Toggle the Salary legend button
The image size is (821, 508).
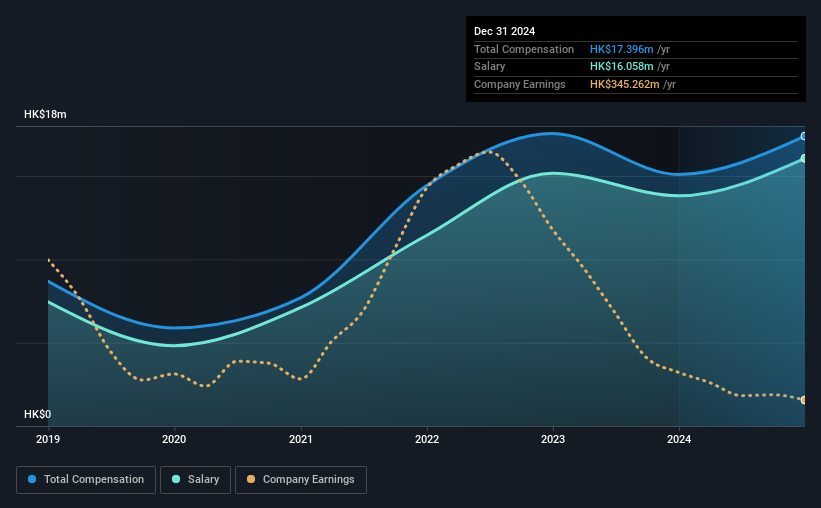pyautogui.click(x=195, y=480)
